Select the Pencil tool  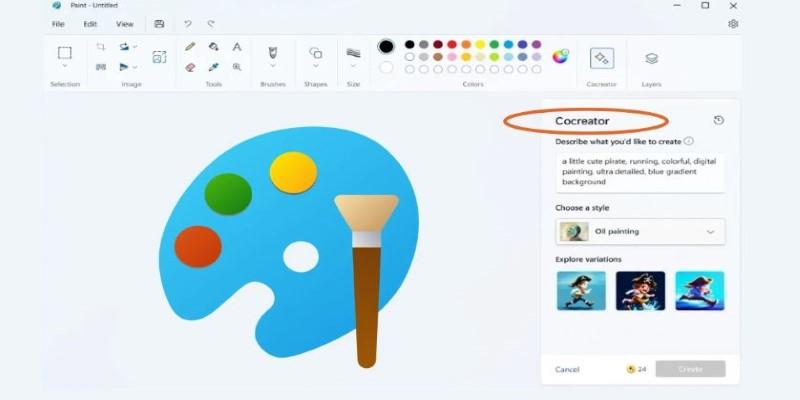point(190,47)
